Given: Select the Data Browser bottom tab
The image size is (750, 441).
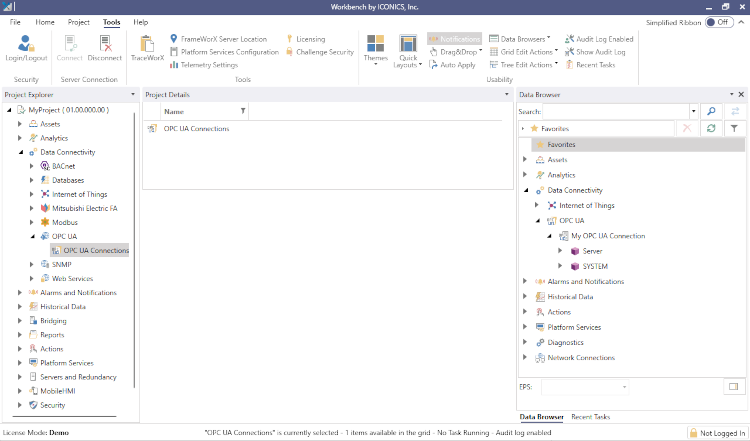Looking at the screenshot, I should point(541,417).
